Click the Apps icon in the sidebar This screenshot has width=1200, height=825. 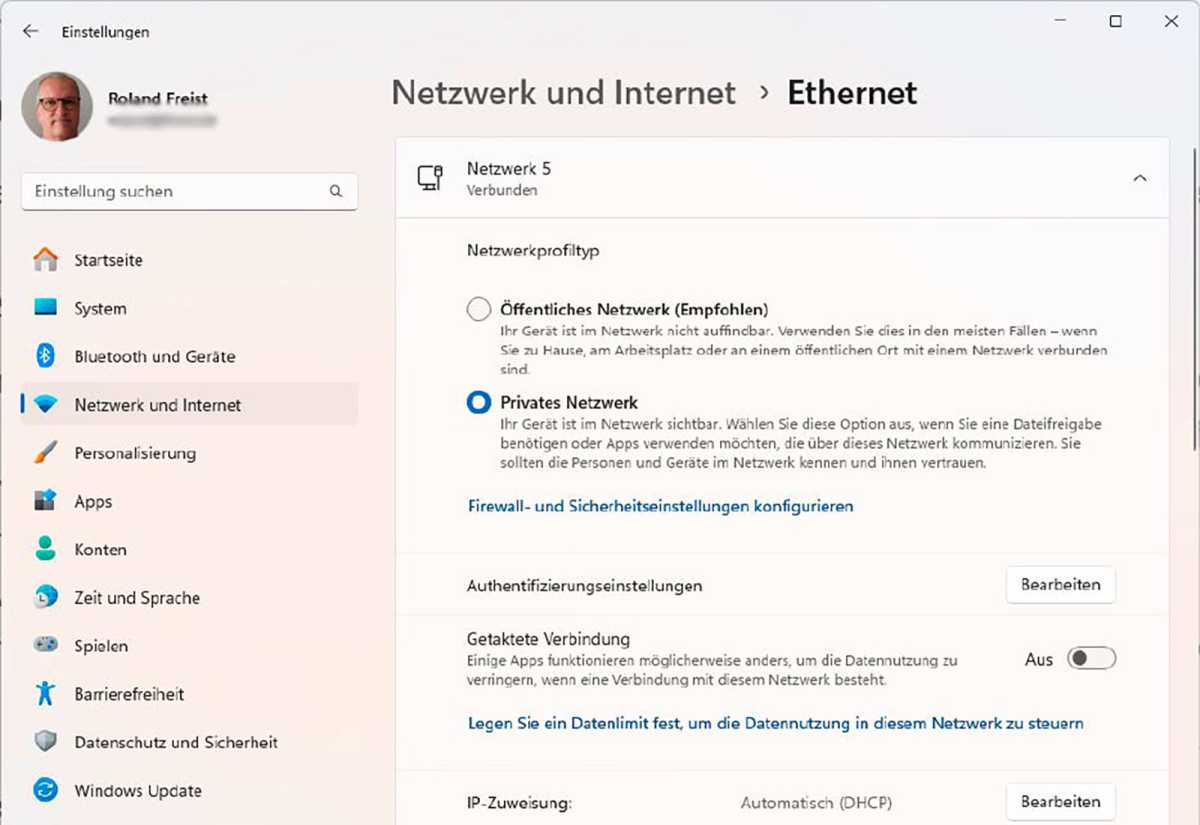[x=44, y=501]
